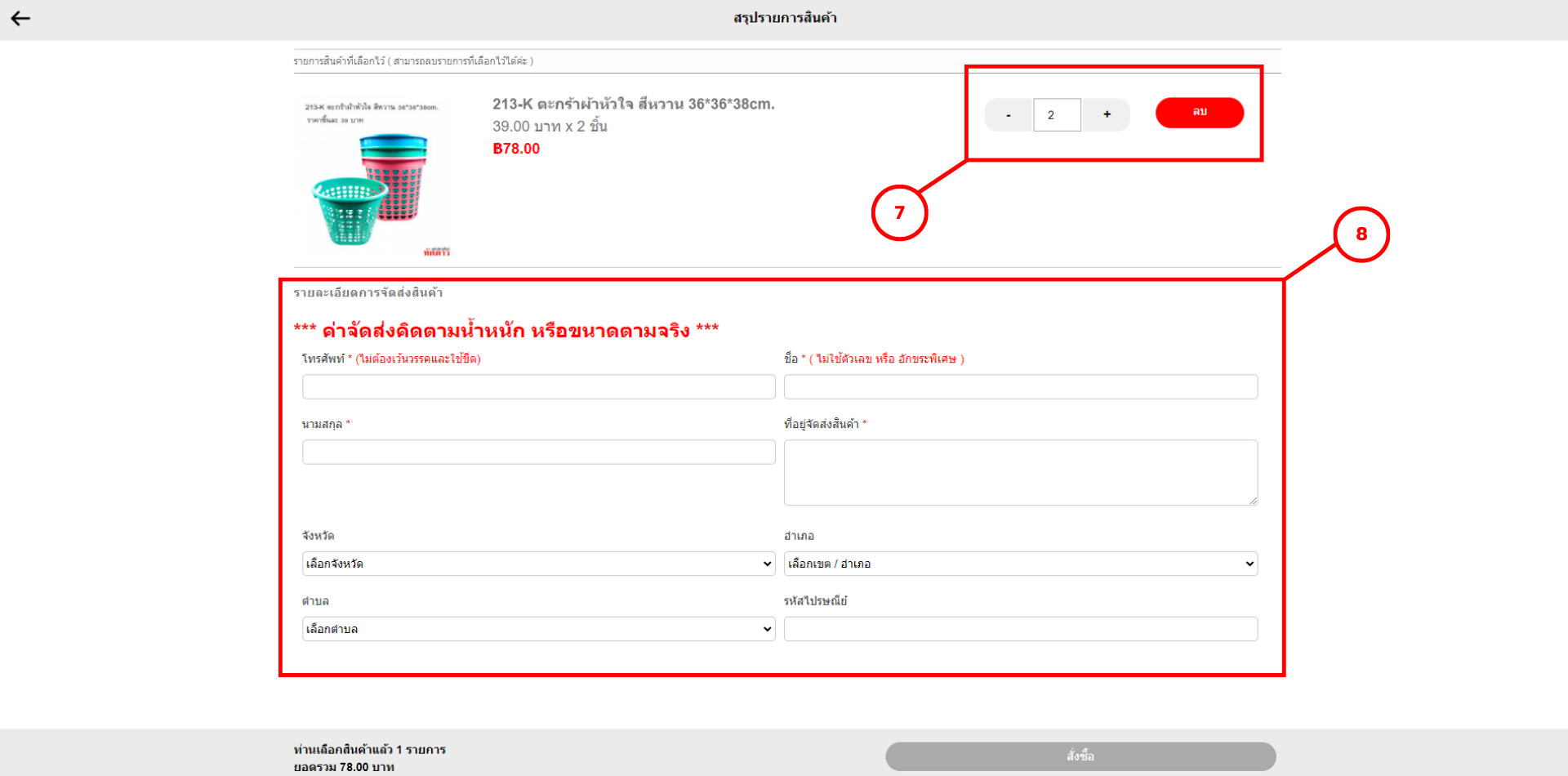
Task: Open the อำเภอ district dropdown
Action: 1020,564
